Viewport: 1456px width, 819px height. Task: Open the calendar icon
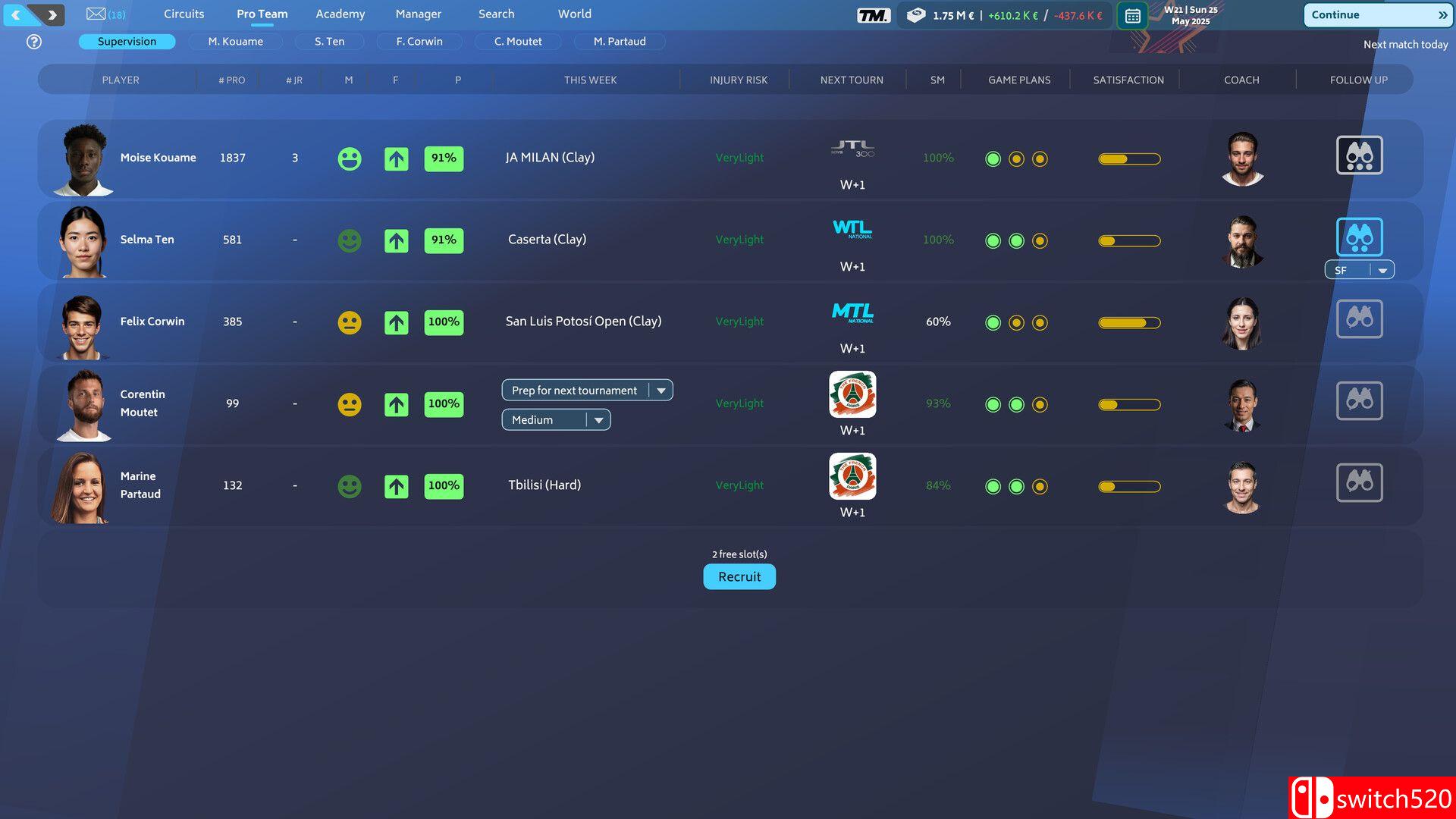[1132, 15]
